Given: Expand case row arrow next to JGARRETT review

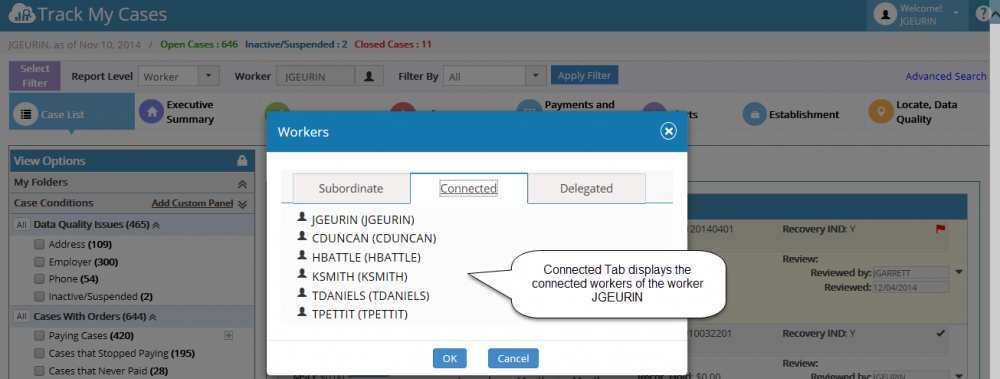Looking at the screenshot, I should coord(960,272).
